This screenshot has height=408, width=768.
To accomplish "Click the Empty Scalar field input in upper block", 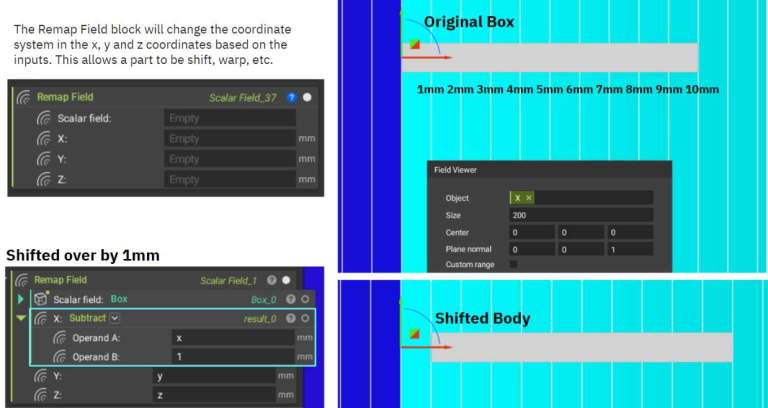I will (230, 118).
